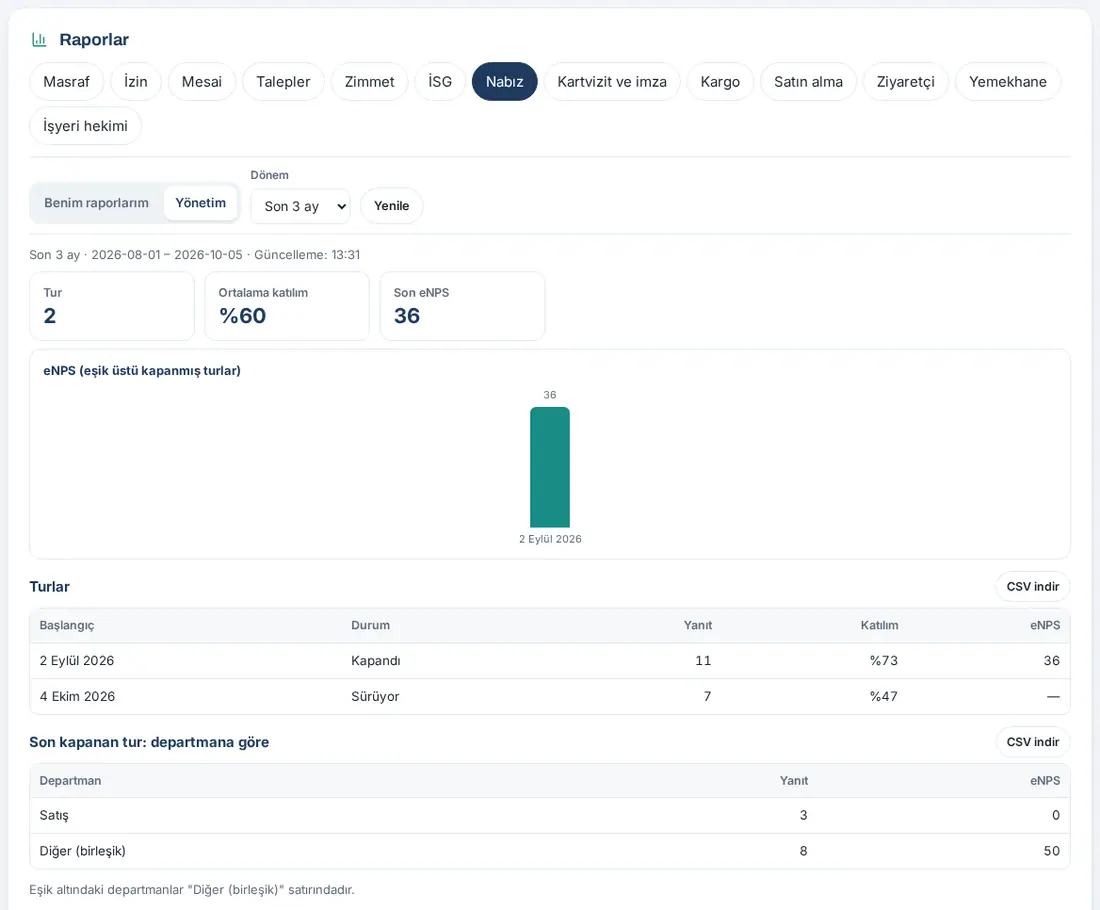The image size is (1100, 910).
Task: Click the %47 katılım value
Action: click(x=884, y=697)
